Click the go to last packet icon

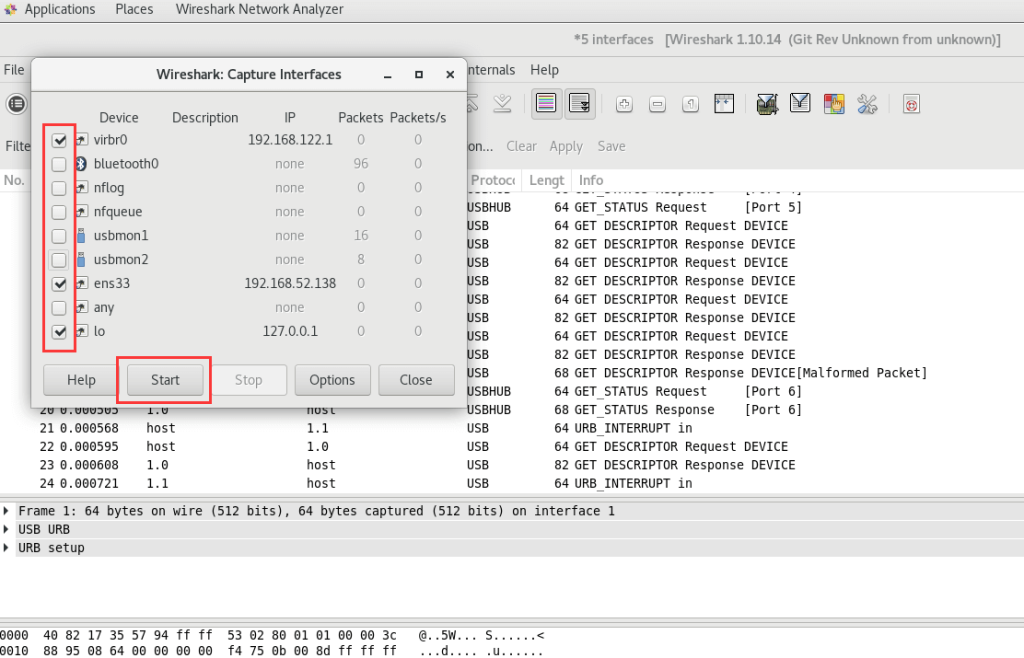click(502, 104)
